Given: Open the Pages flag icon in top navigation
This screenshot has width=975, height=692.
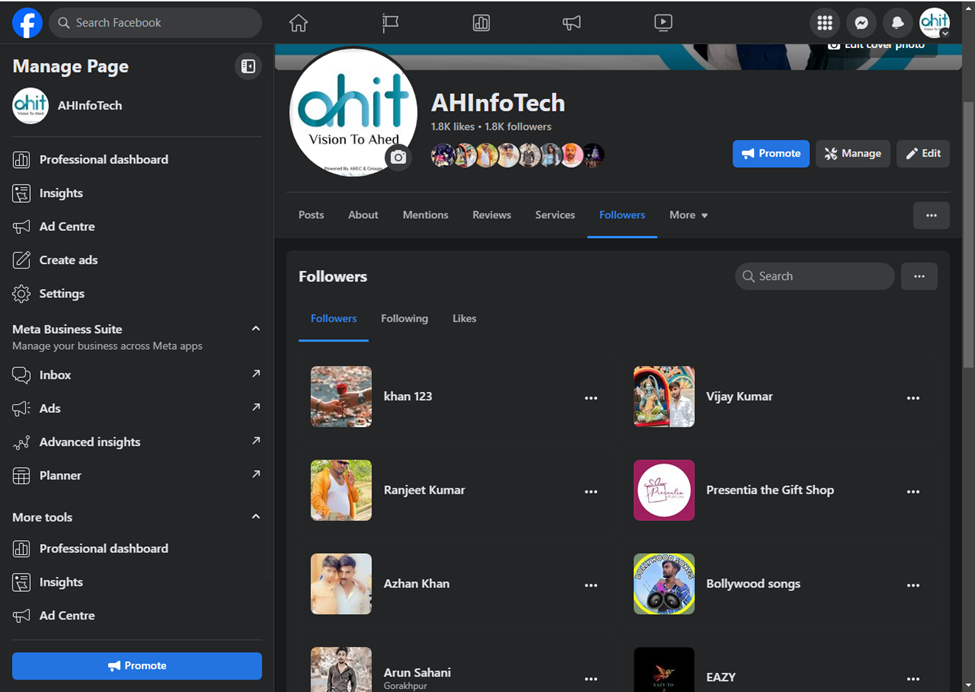Looking at the screenshot, I should pos(390,23).
